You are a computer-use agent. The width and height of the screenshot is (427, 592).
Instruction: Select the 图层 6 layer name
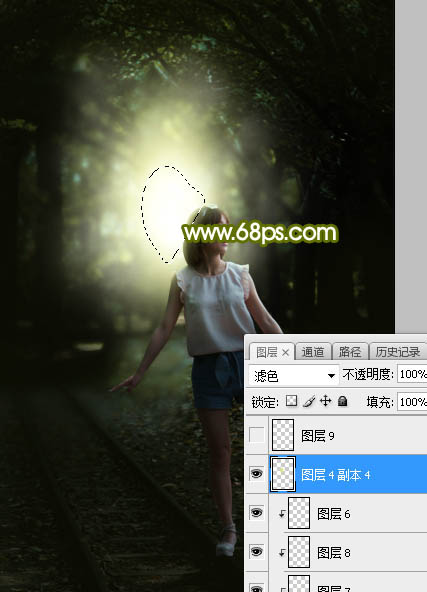click(x=333, y=513)
